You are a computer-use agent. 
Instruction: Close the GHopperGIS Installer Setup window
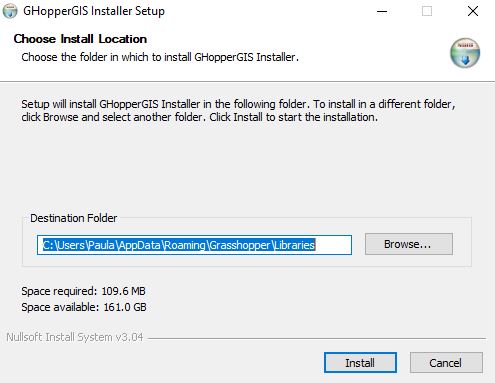tap(473, 11)
